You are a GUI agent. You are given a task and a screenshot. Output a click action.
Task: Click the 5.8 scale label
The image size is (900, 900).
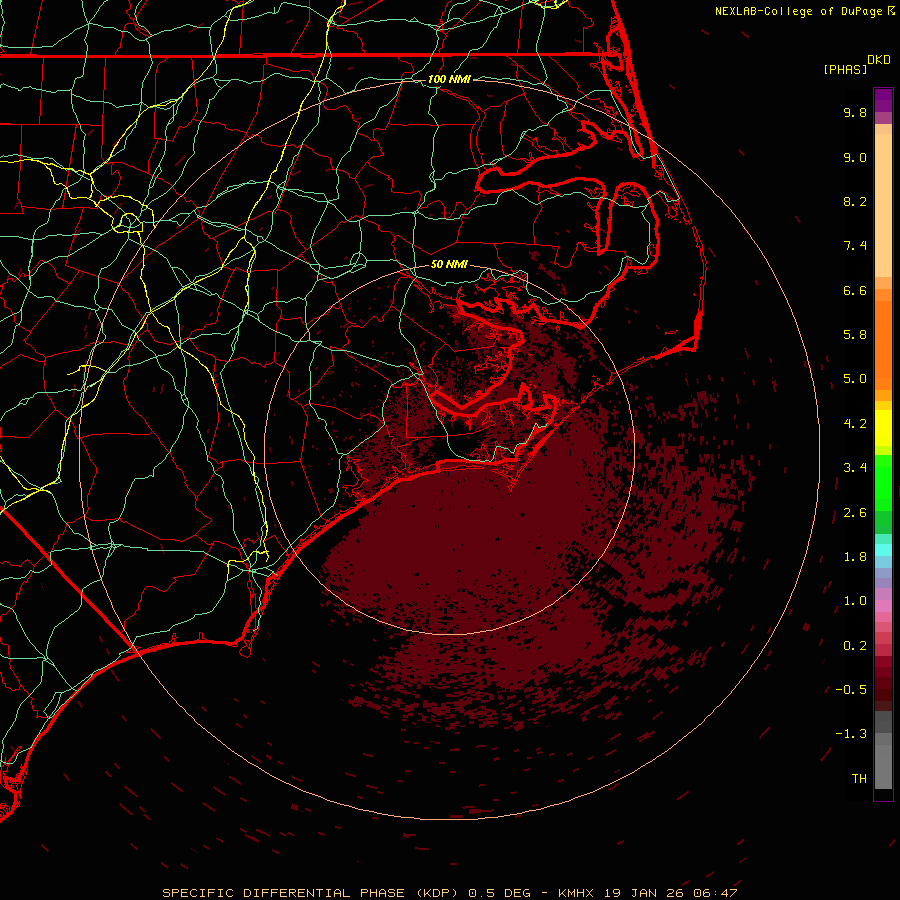[855, 335]
